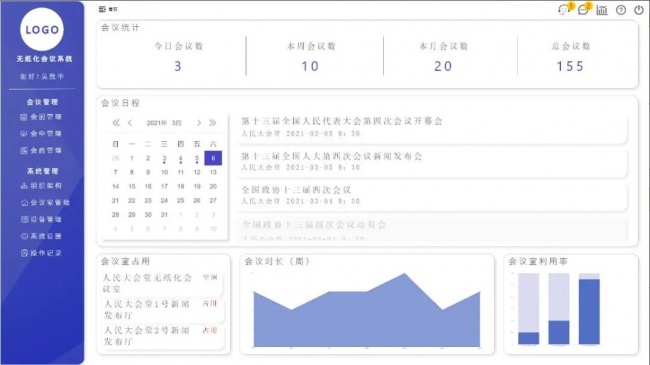The width and height of the screenshot is (650, 365).
Task: Select March 31 in the calendar
Action: (x=164, y=214)
